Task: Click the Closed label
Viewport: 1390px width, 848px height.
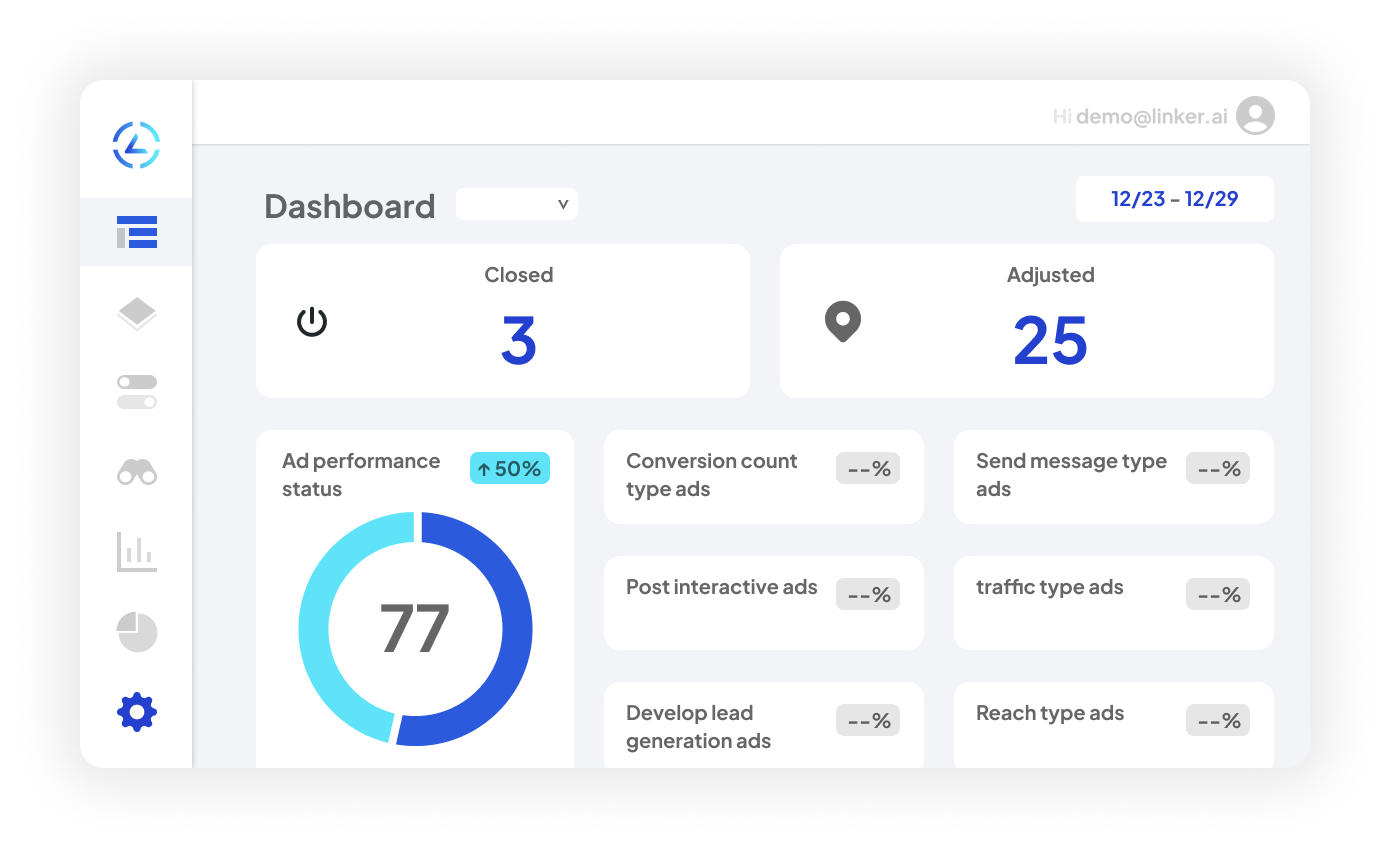Action: 519,275
